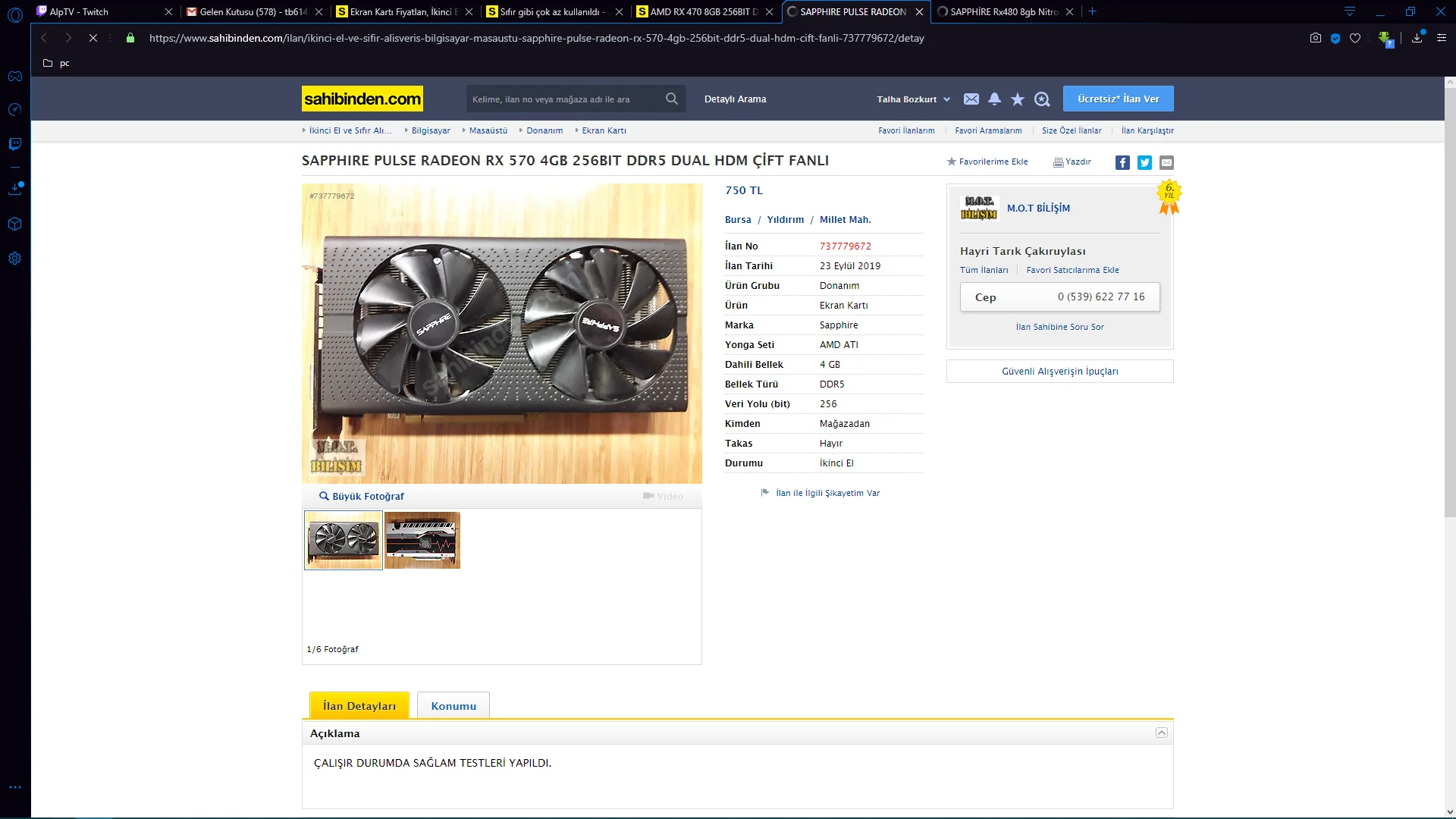Open the notifications bell icon

[x=994, y=99]
